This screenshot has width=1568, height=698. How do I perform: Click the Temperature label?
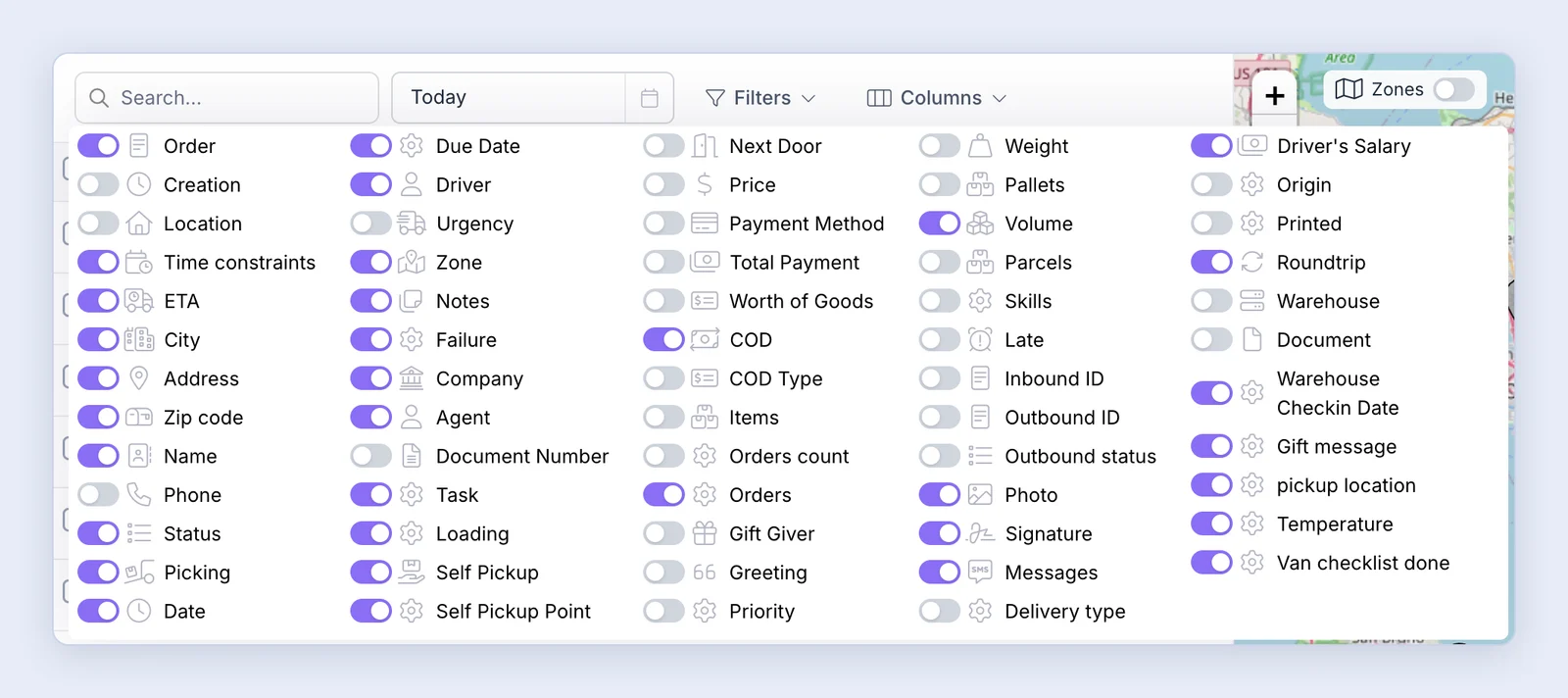pyautogui.click(x=1335, y=524)
